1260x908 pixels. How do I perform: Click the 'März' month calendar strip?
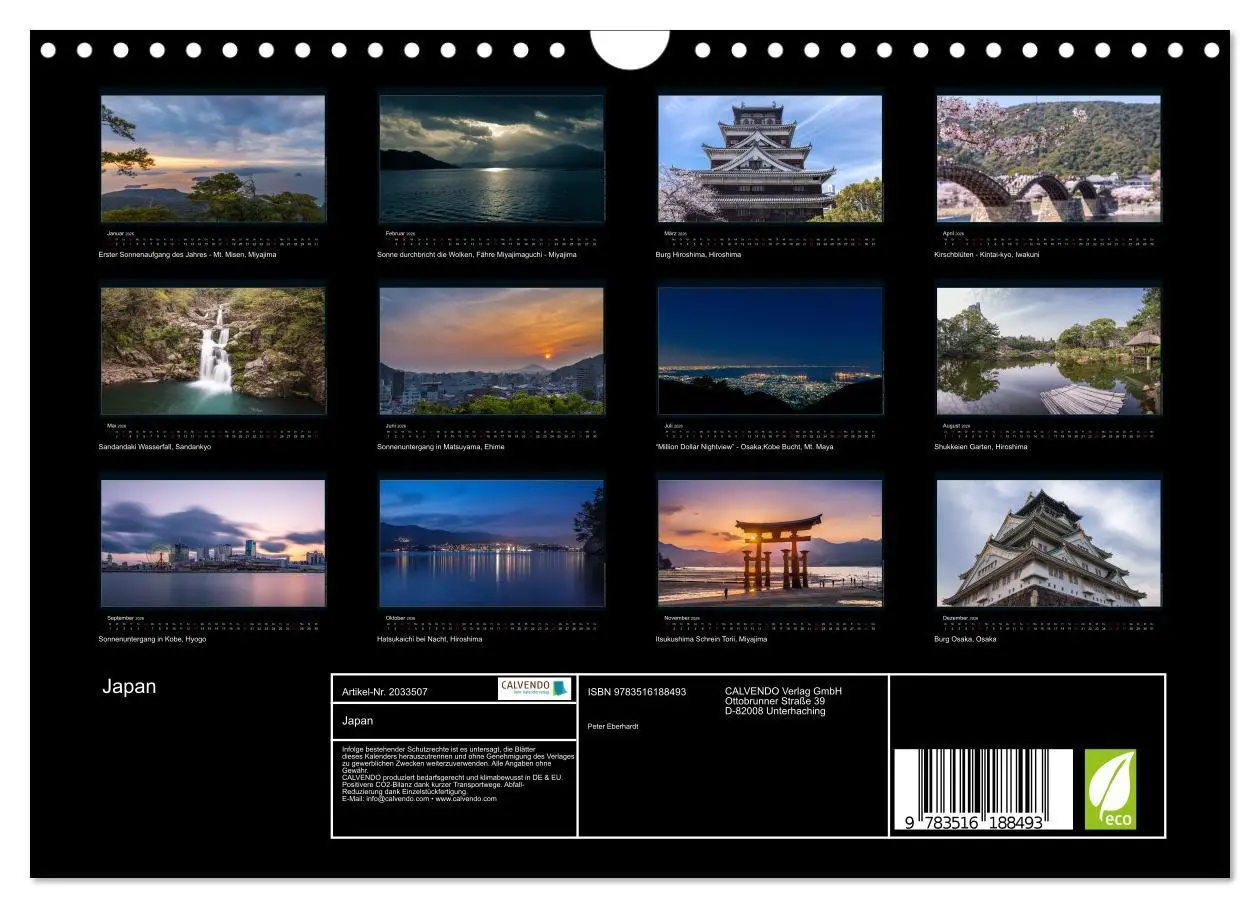click(x=770, y=237)
